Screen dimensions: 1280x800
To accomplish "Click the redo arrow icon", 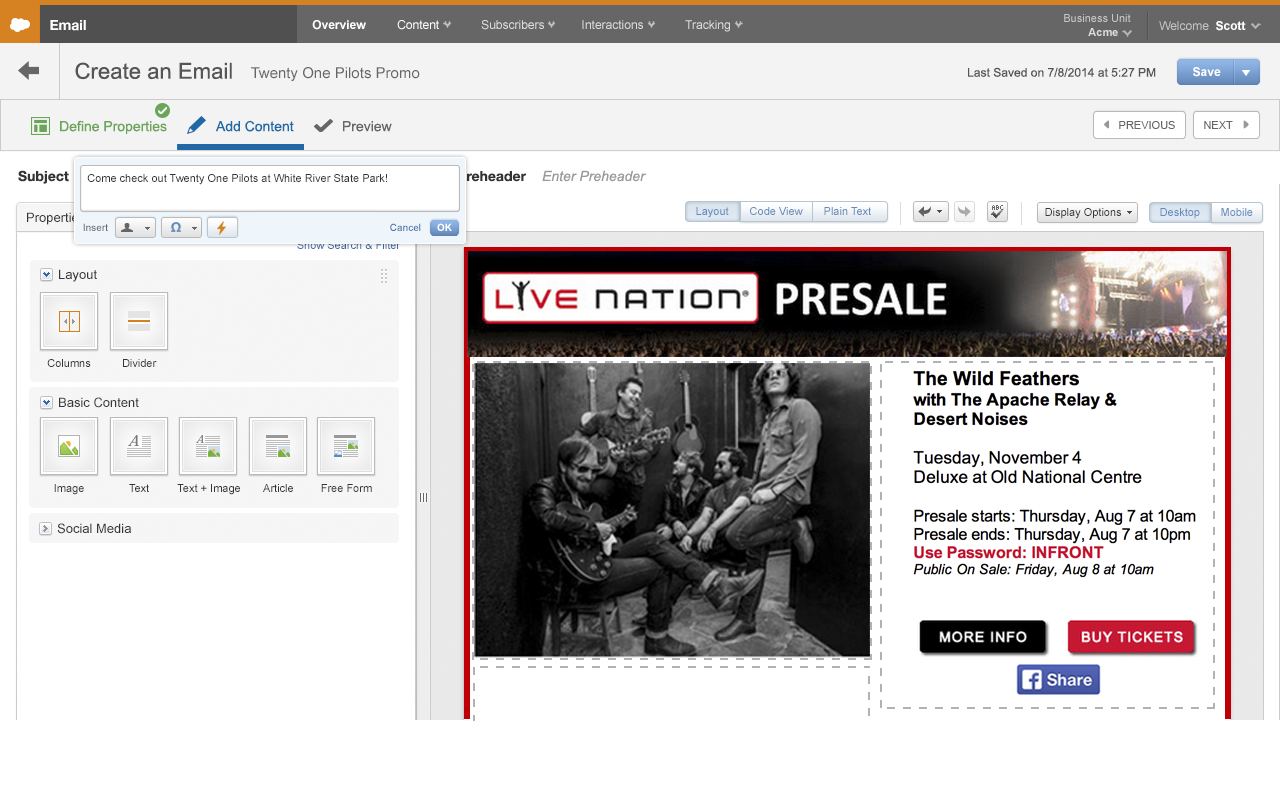I will [964, 212].
